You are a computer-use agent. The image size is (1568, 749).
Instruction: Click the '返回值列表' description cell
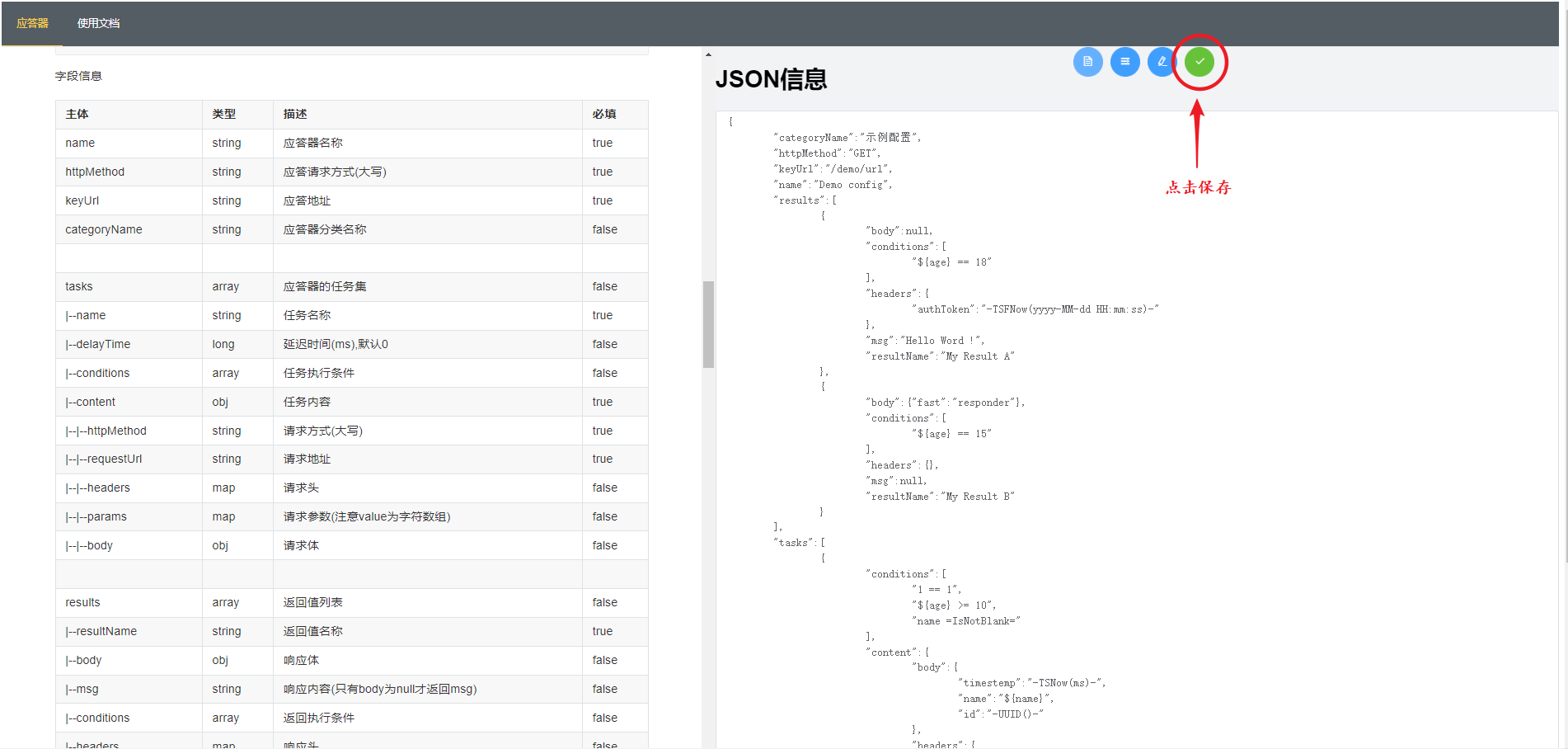click(427, 602)
